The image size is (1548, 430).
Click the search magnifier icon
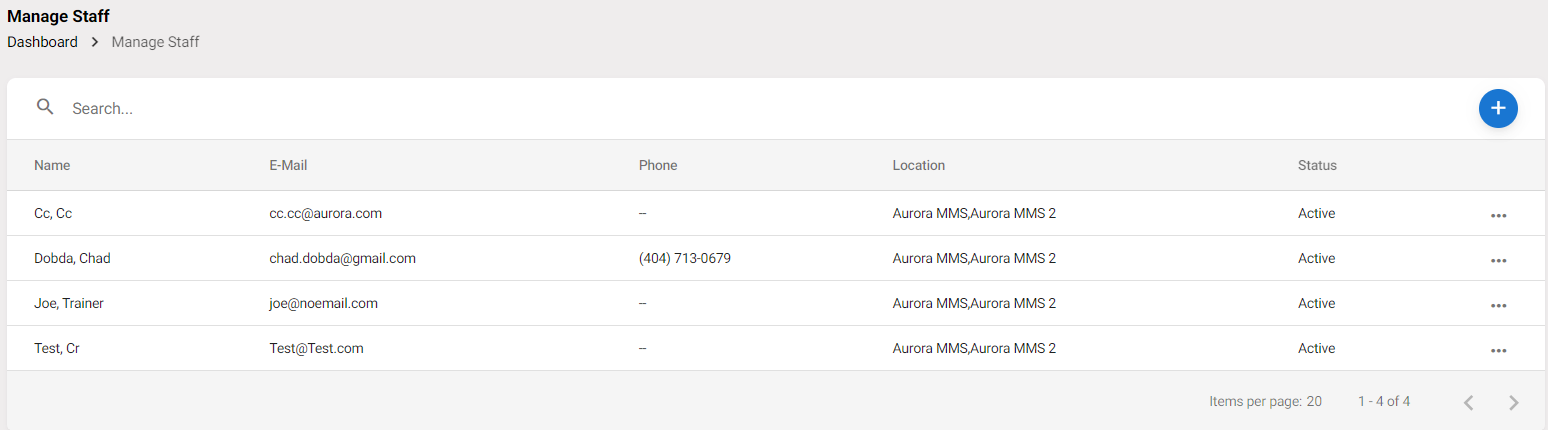click(45, 107)
